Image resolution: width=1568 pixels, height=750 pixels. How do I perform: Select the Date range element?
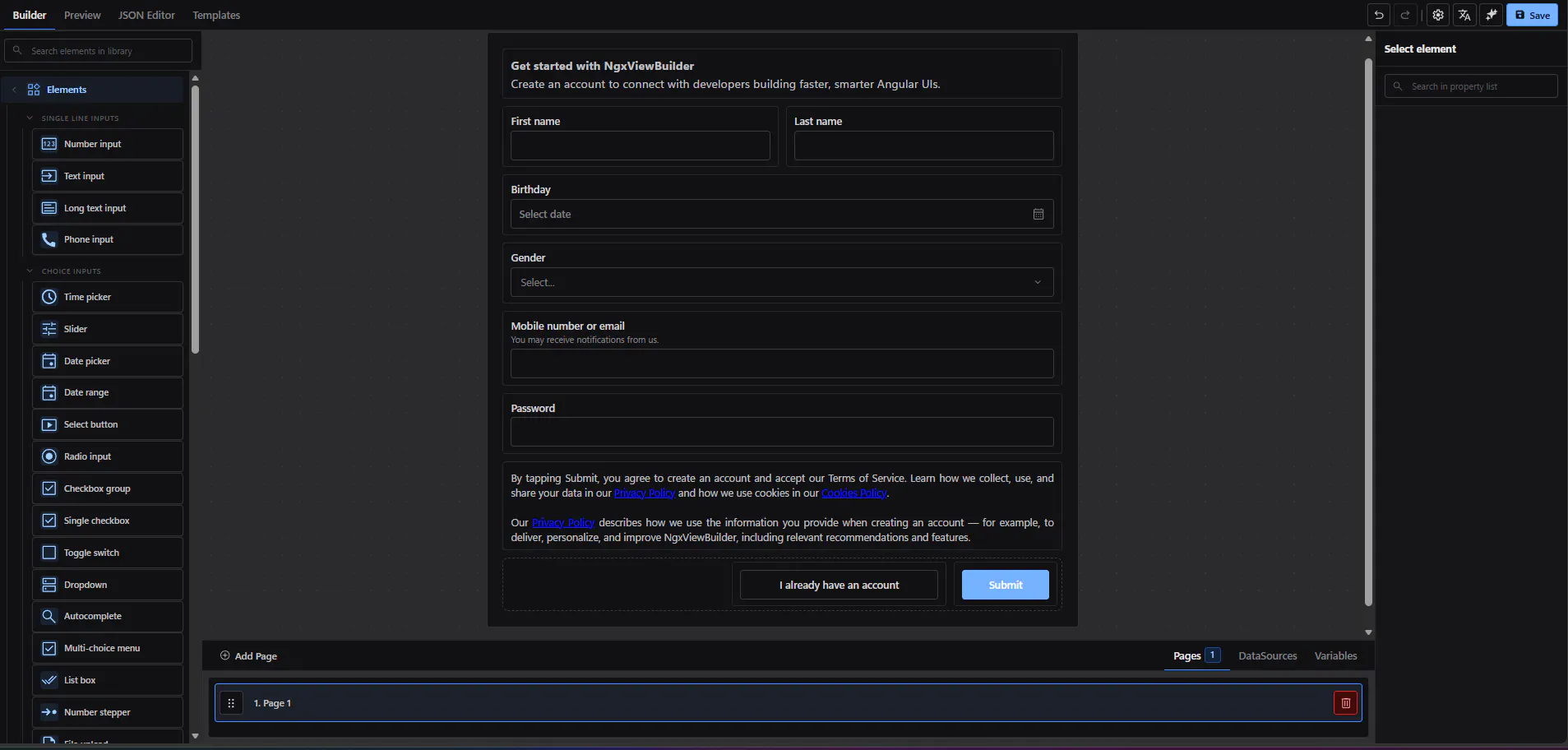coord(108,392)
